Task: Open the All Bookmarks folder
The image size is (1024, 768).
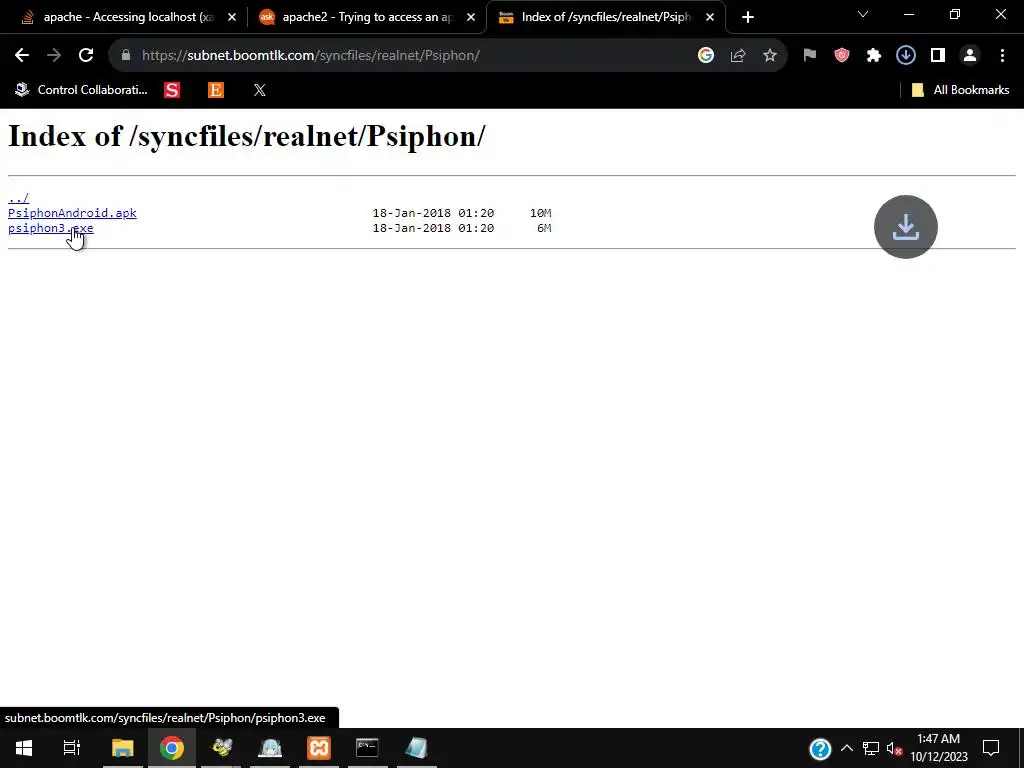Action: pyautogui.click(x=960, y=90)
